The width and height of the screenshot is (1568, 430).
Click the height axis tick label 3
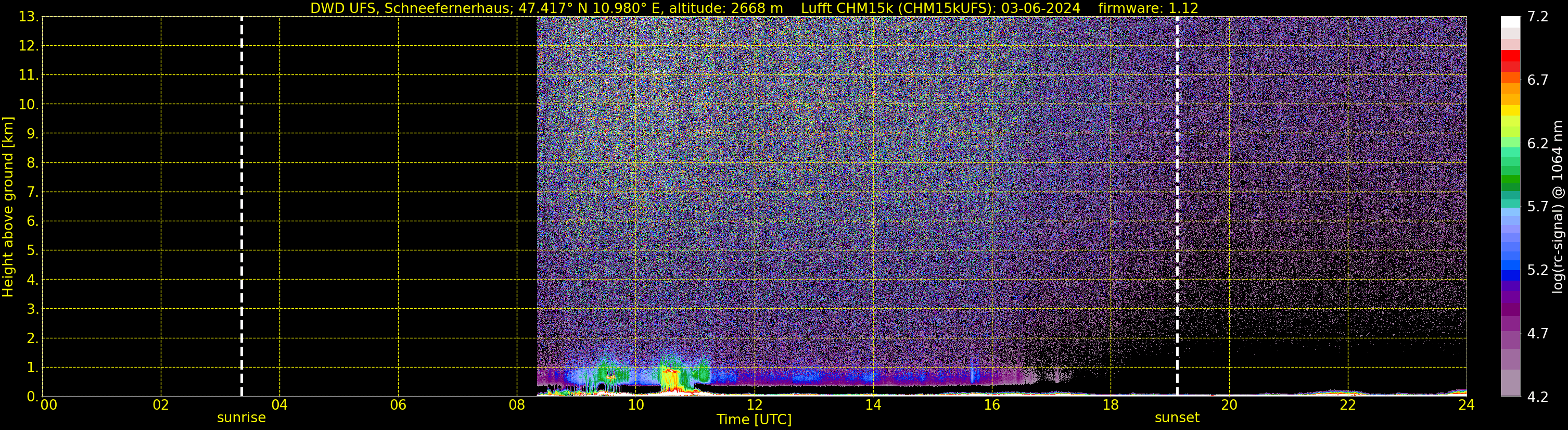32,309
